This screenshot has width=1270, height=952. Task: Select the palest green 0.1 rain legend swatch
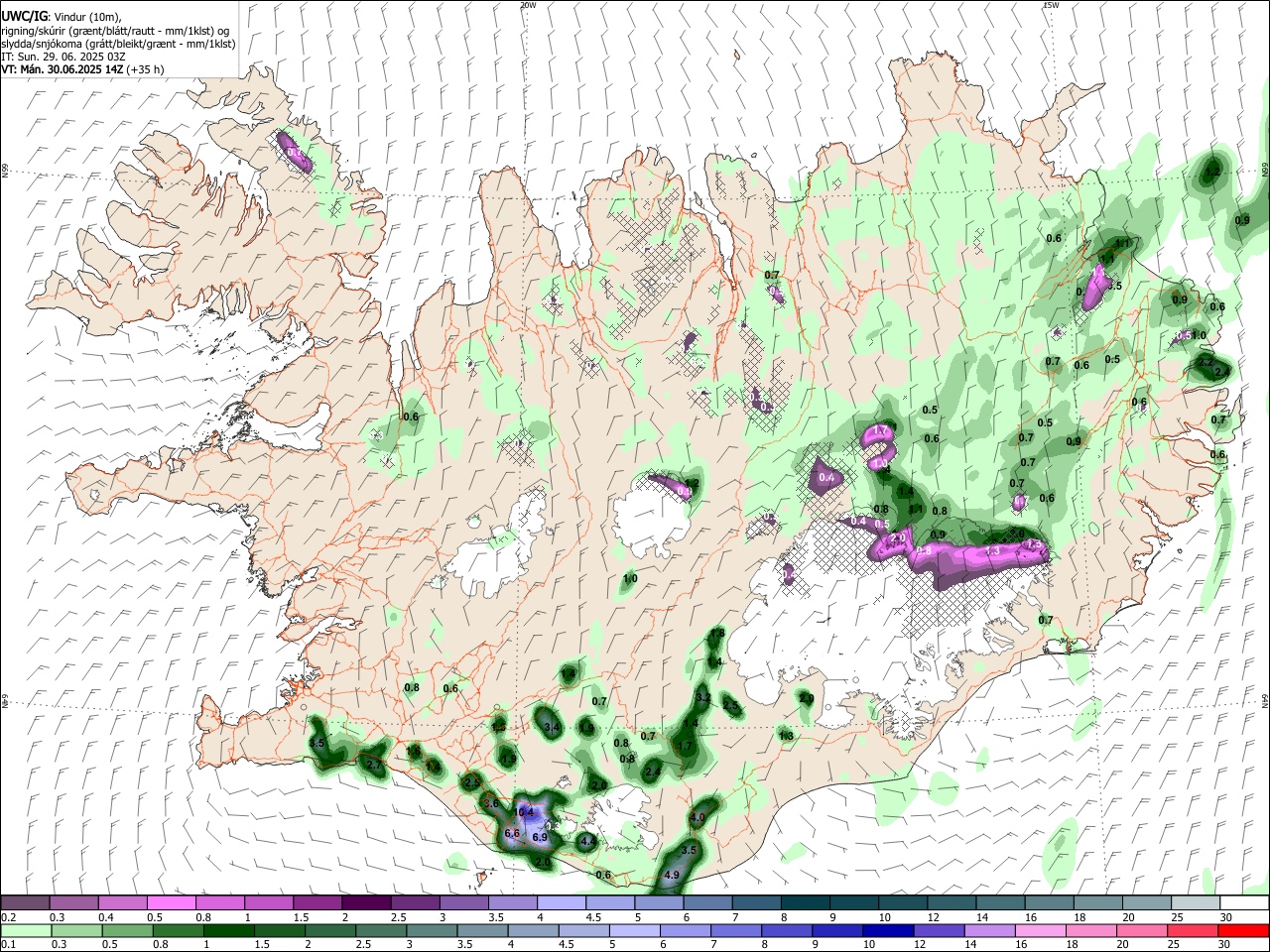[26, 931]
